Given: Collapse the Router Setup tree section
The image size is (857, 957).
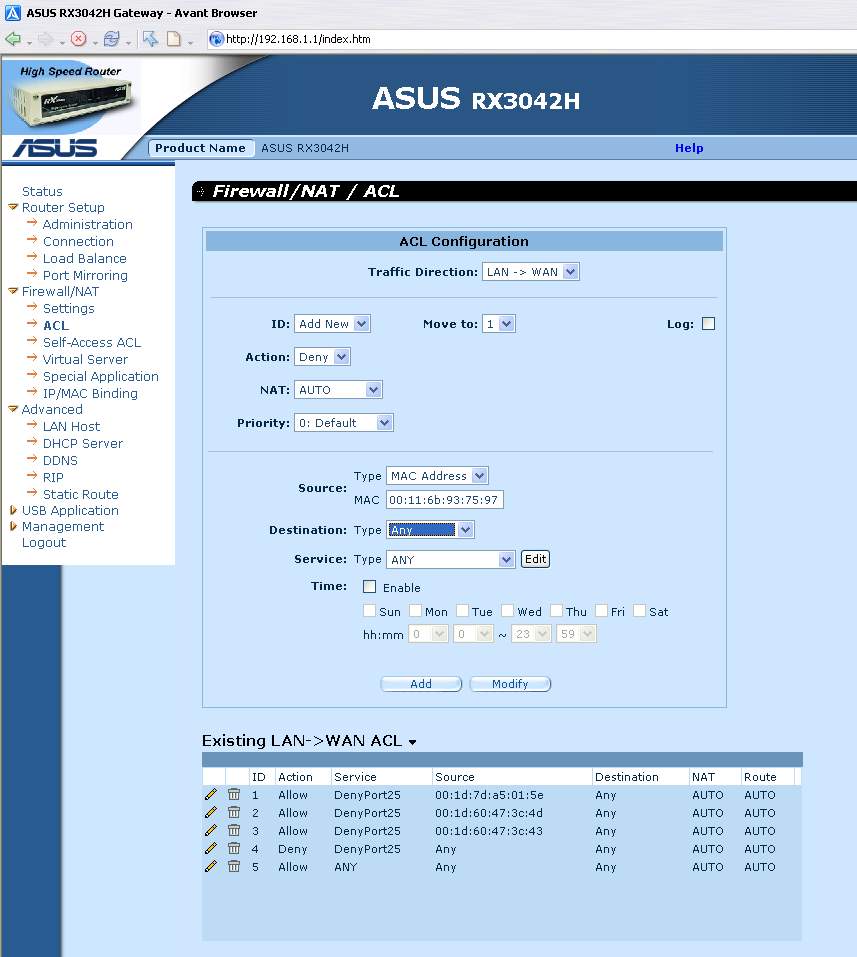Looking at the screenshot, I should 13,207.
